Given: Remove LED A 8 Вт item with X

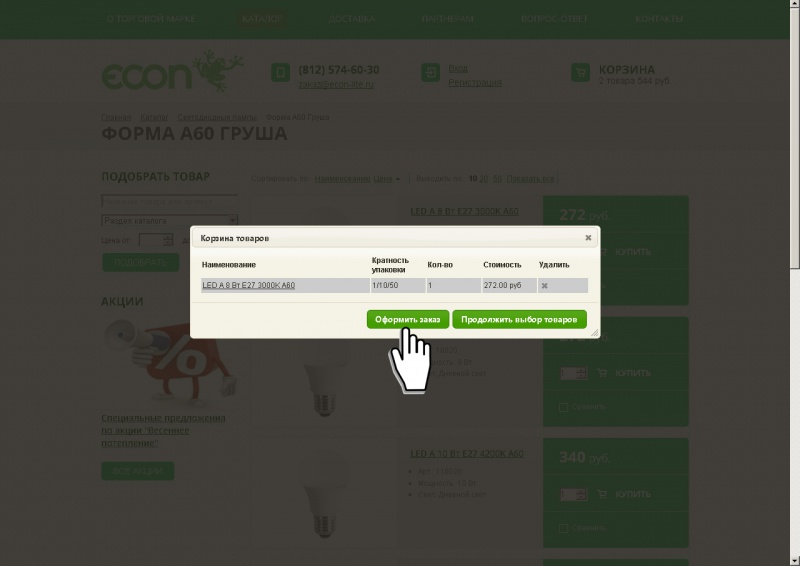Looking at the screenshot, I should 544,286.
